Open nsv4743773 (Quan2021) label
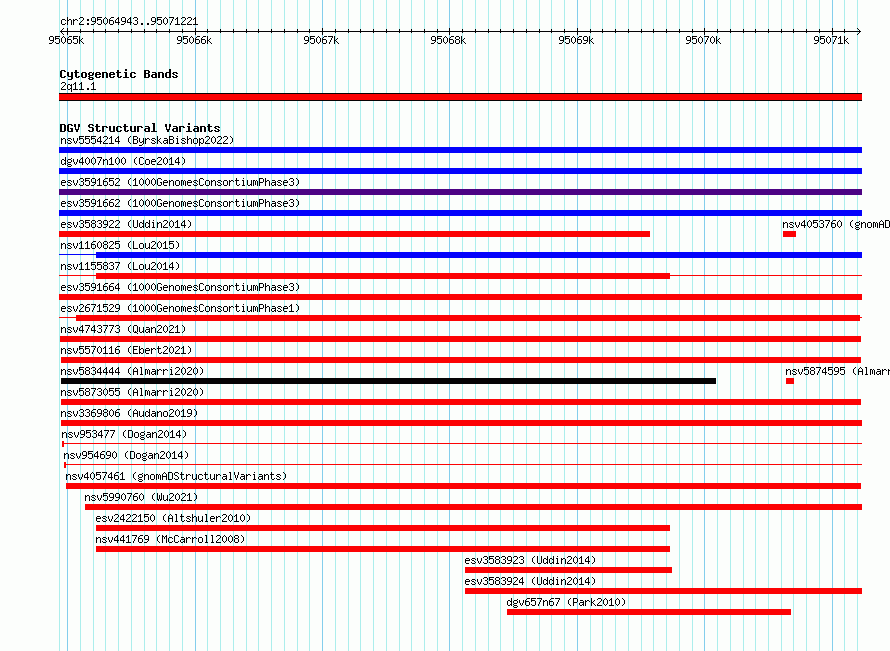 tap(123, 329)
